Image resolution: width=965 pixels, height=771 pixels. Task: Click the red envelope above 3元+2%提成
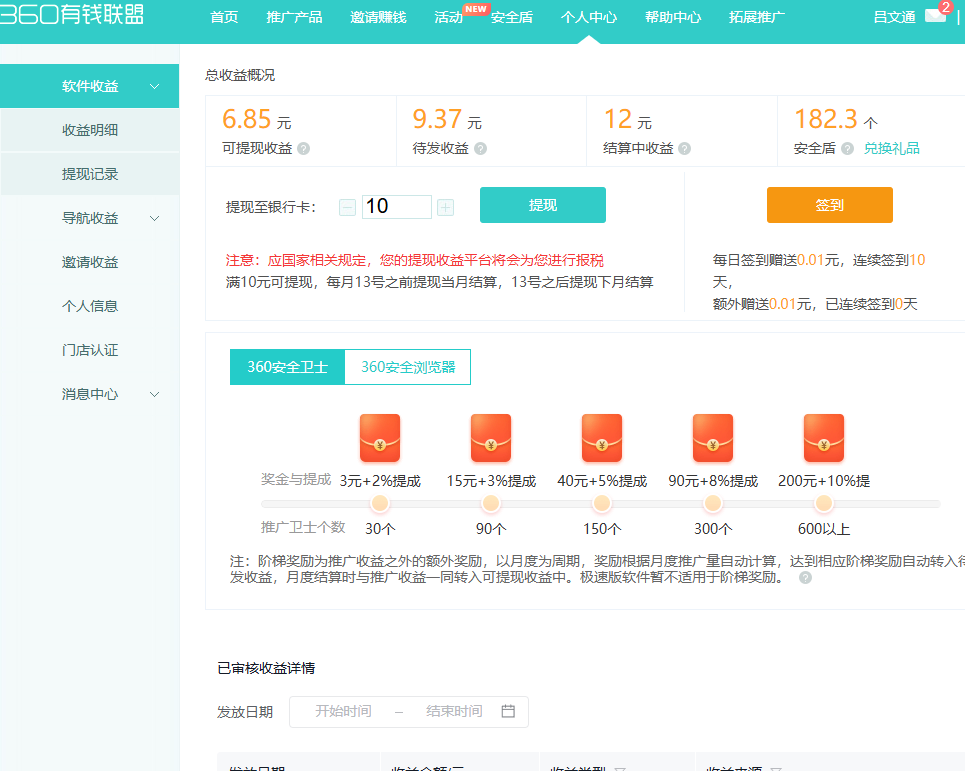pyautogui.click(x=380, y=438)
